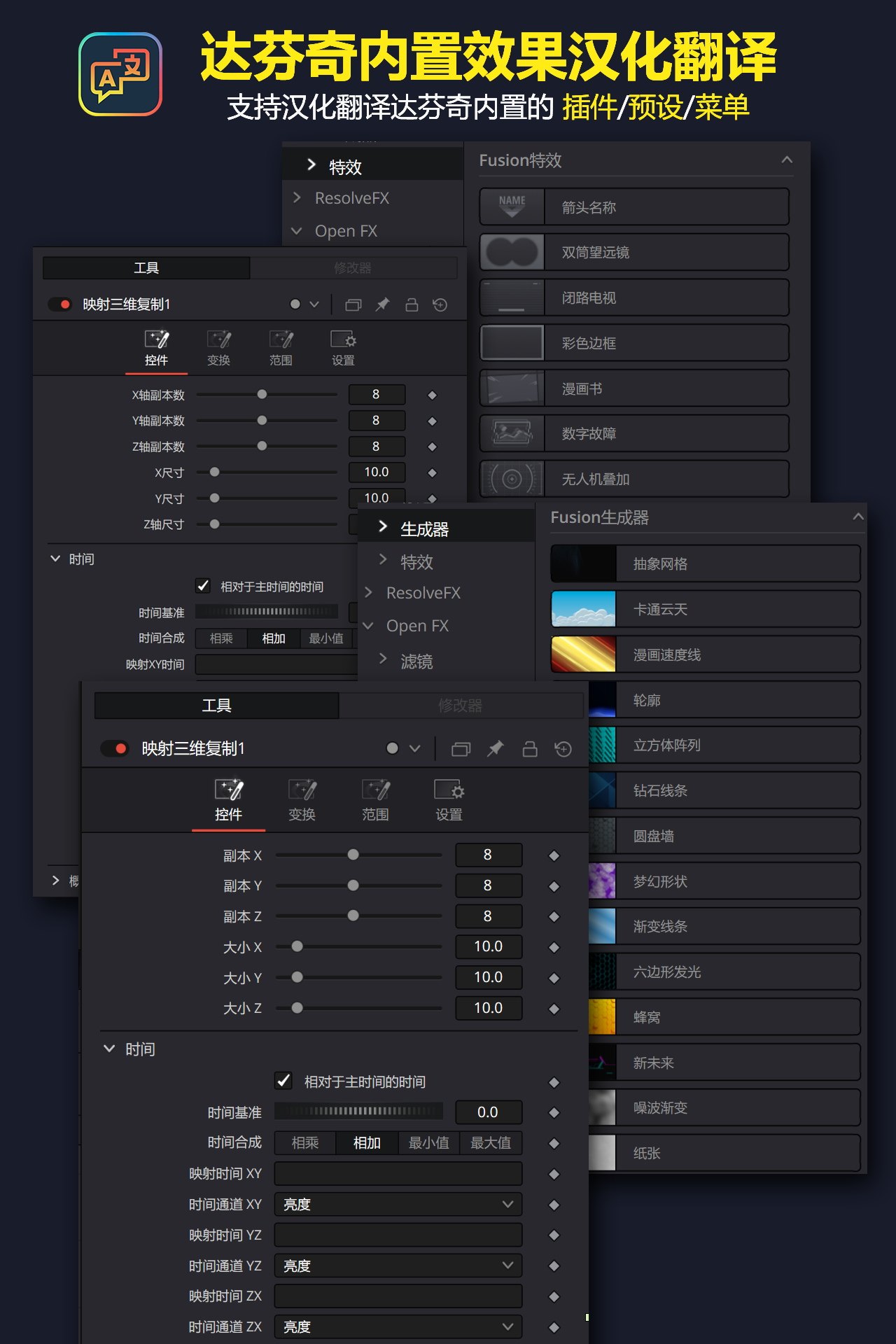Collapse the Fusion生成器 list with its chevron
The image size is (896, 1344).
[858, 517]
